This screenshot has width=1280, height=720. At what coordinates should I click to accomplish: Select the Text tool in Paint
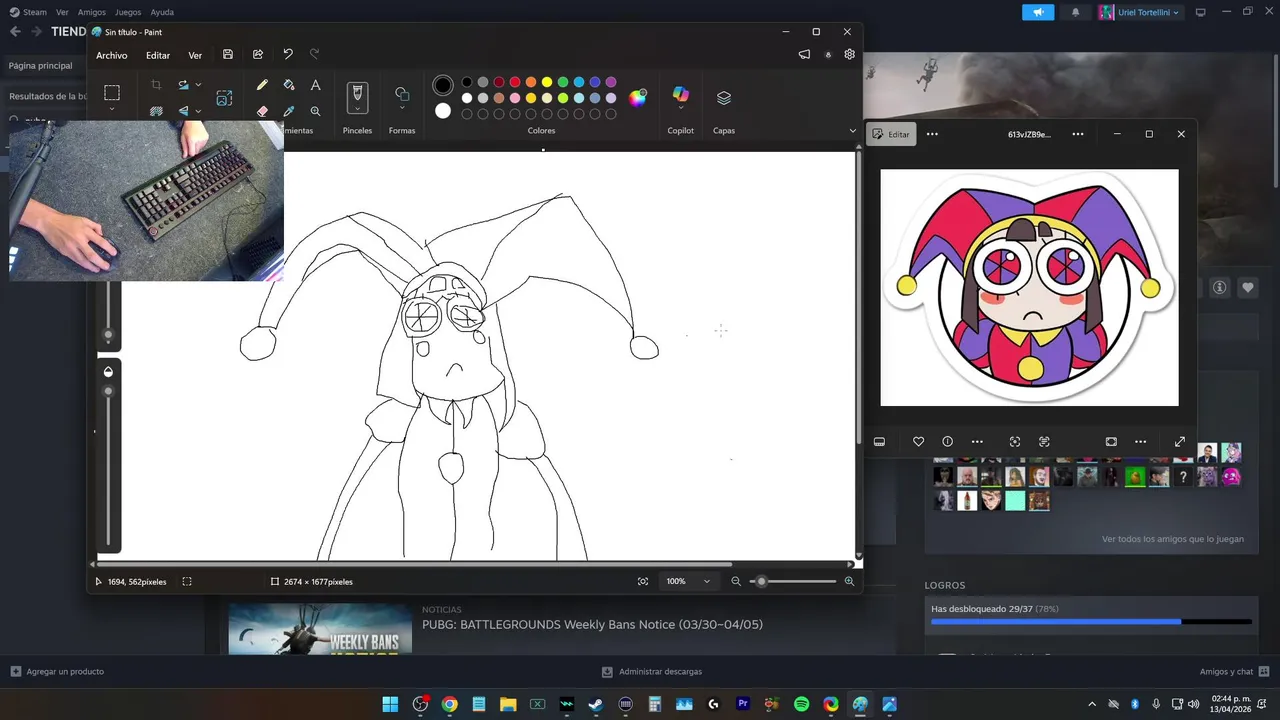tap(315, 85)
